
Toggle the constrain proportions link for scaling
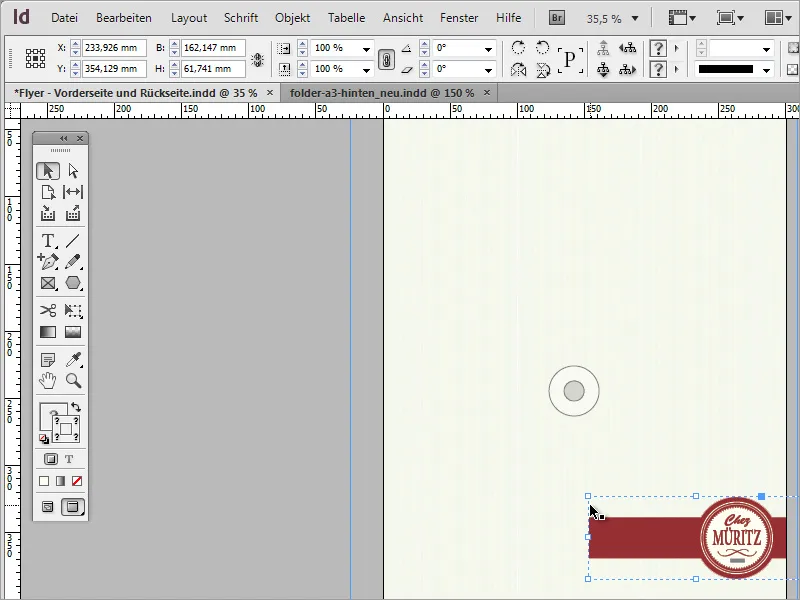pos(386,59)
